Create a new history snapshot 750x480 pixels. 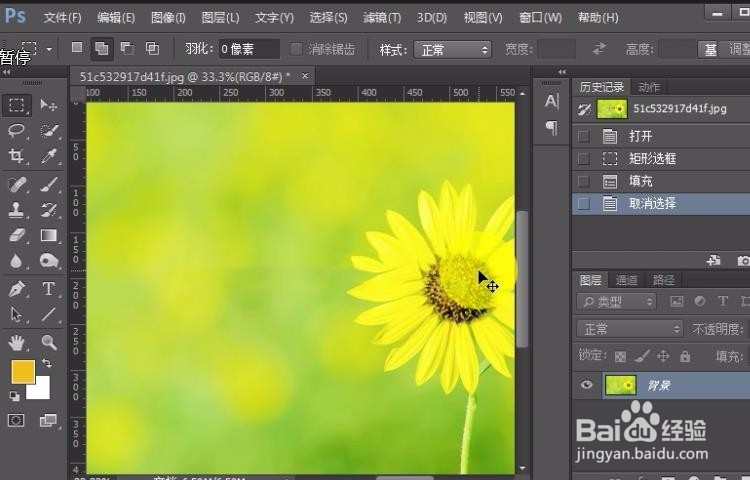coord(743,260)
